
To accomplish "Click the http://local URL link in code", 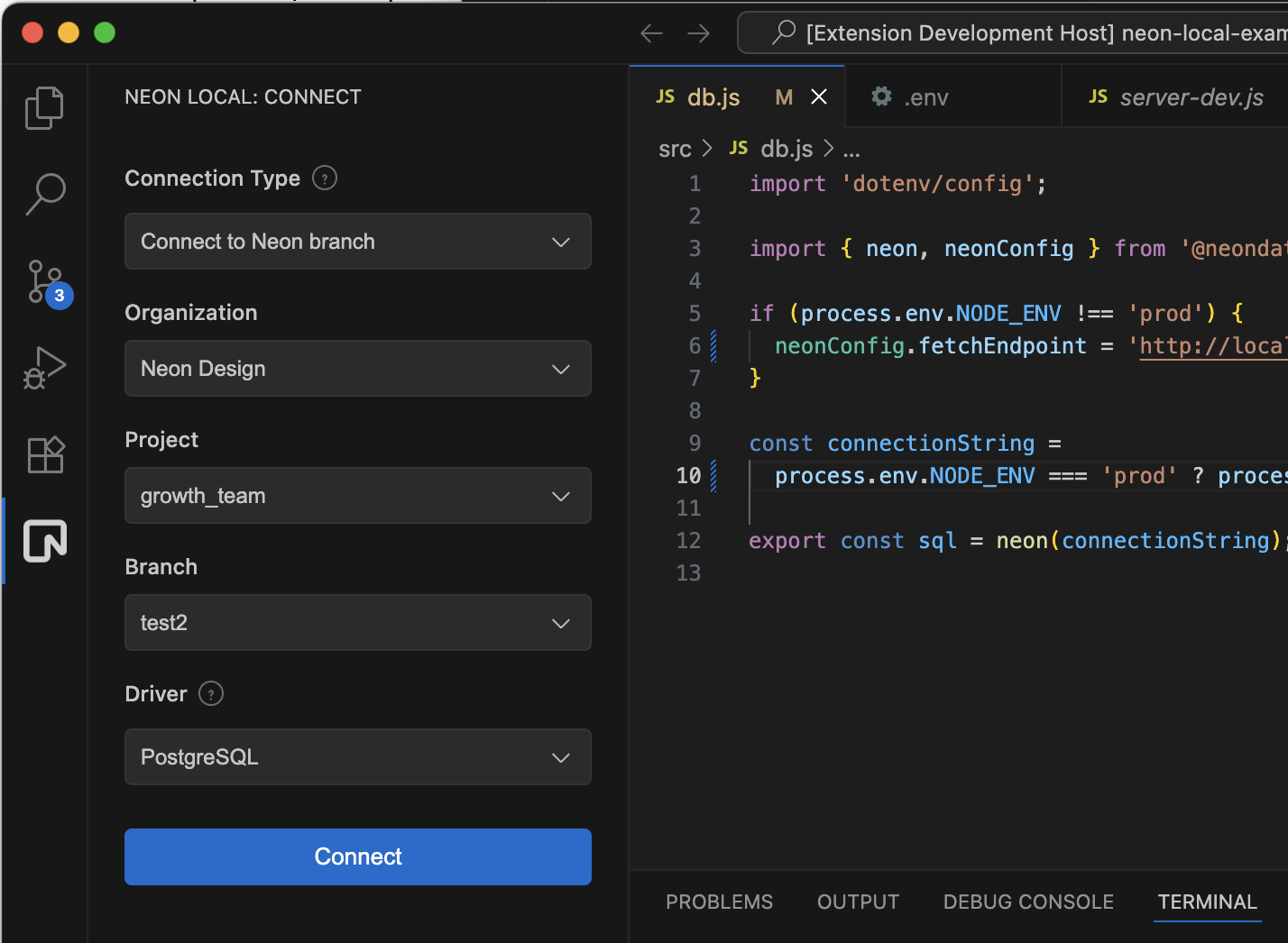I will coord(1213,346).
